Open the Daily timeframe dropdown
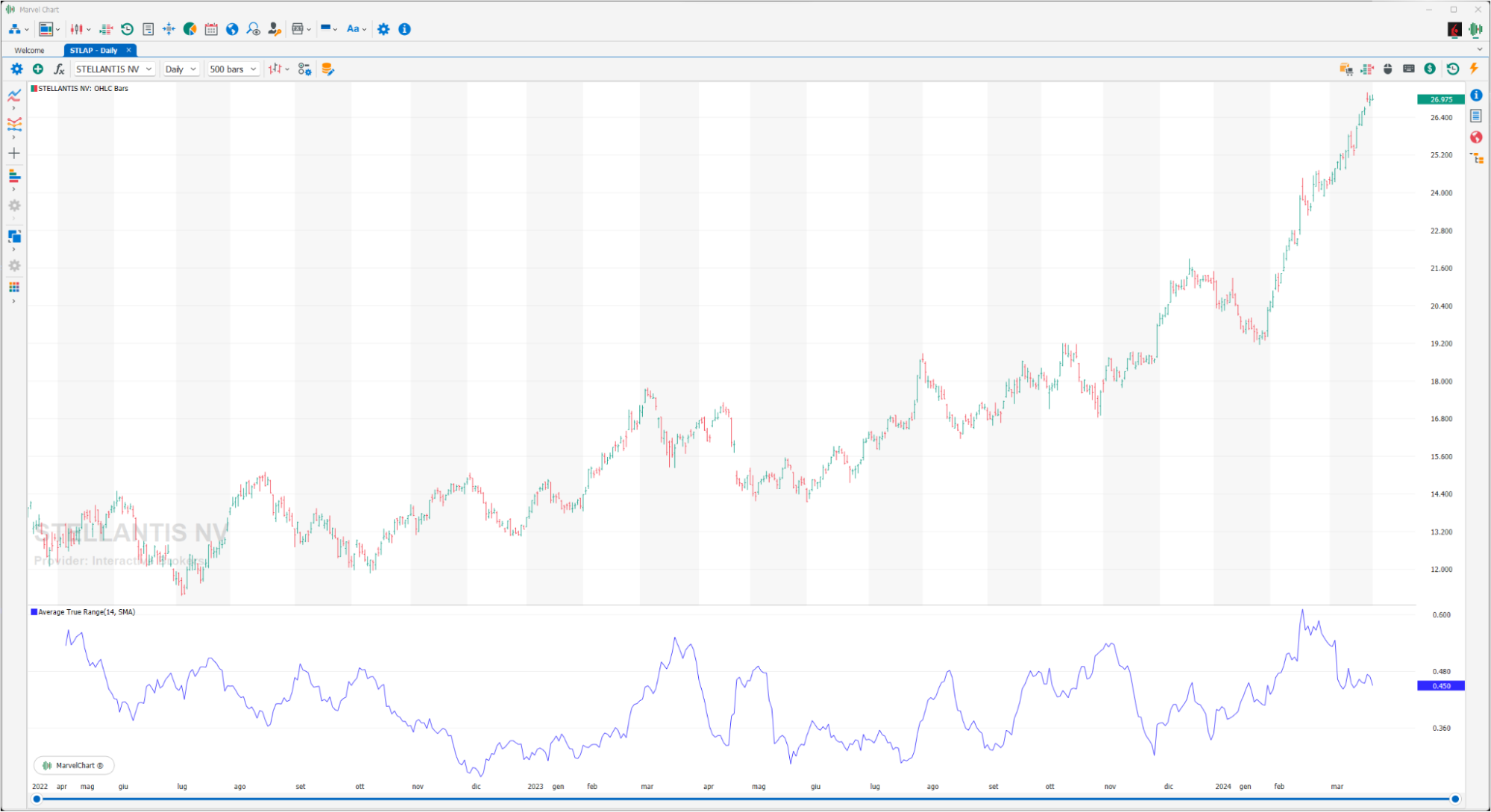1491x812 pixels. [181, 69]
